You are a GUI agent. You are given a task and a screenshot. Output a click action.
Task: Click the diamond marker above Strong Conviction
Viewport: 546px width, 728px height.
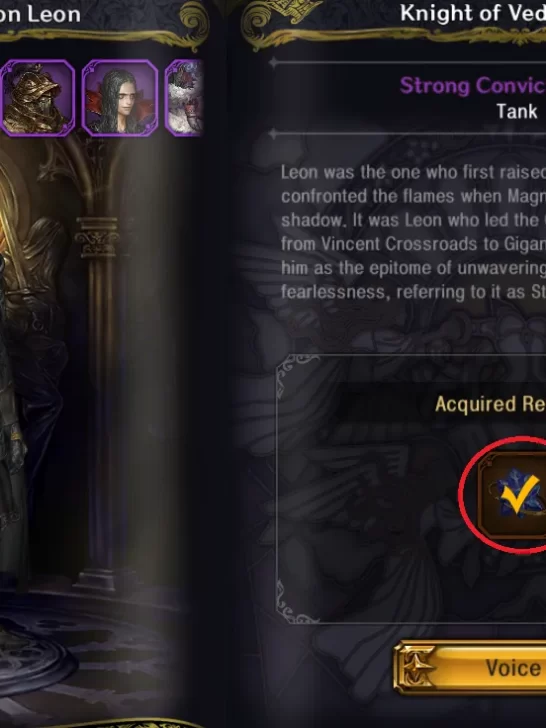(x=273, y=62)
